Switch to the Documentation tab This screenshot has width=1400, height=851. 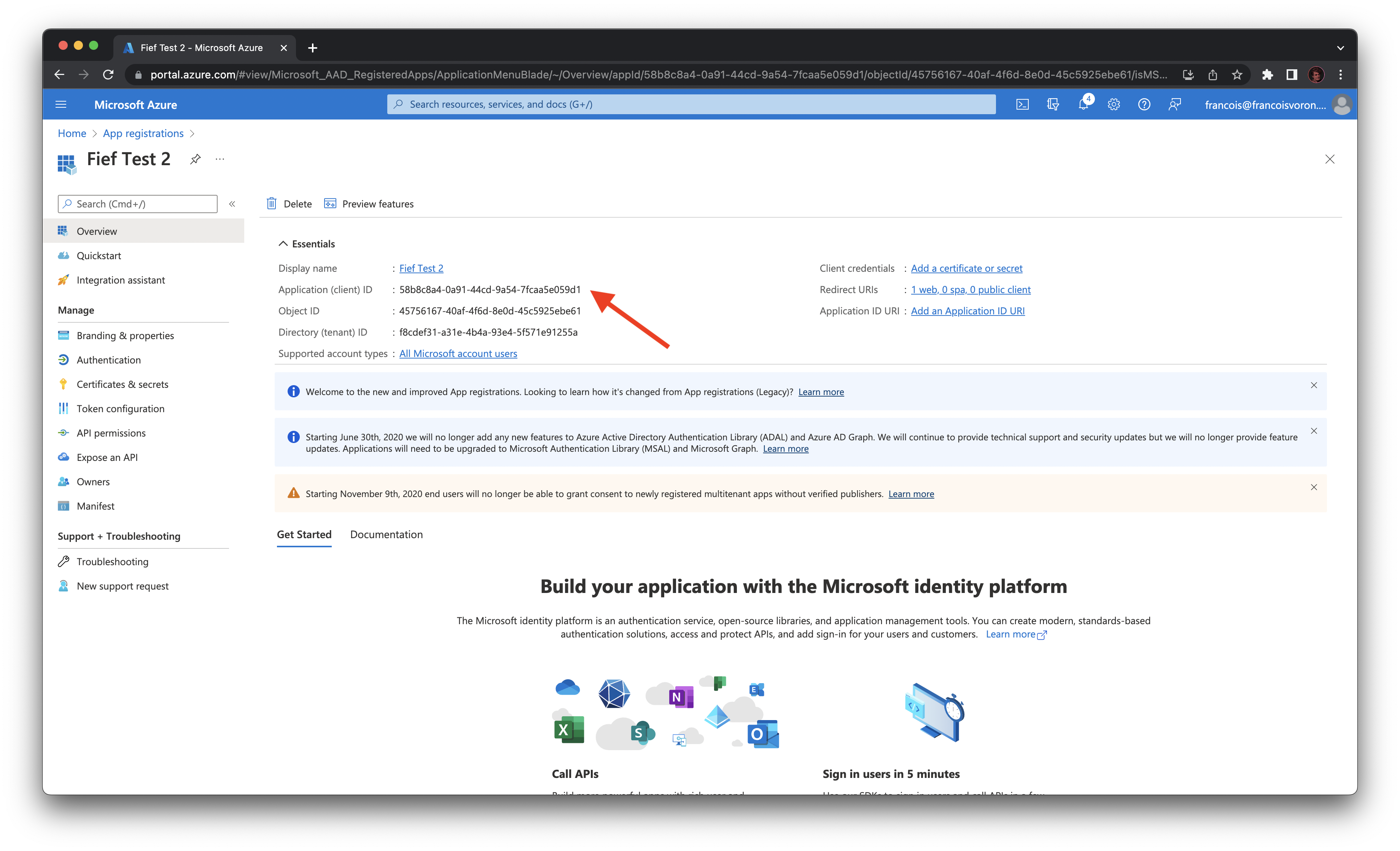(x=387, y=534)
